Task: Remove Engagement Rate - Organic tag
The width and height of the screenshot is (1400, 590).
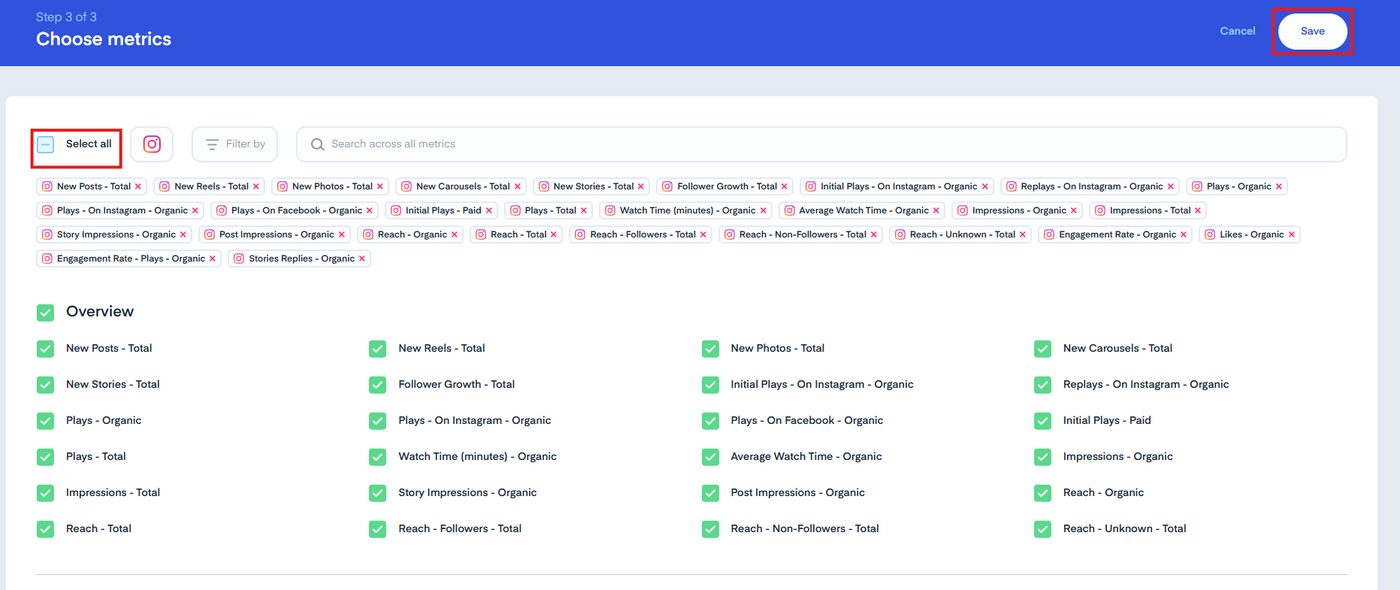Action: point(1184,235)
